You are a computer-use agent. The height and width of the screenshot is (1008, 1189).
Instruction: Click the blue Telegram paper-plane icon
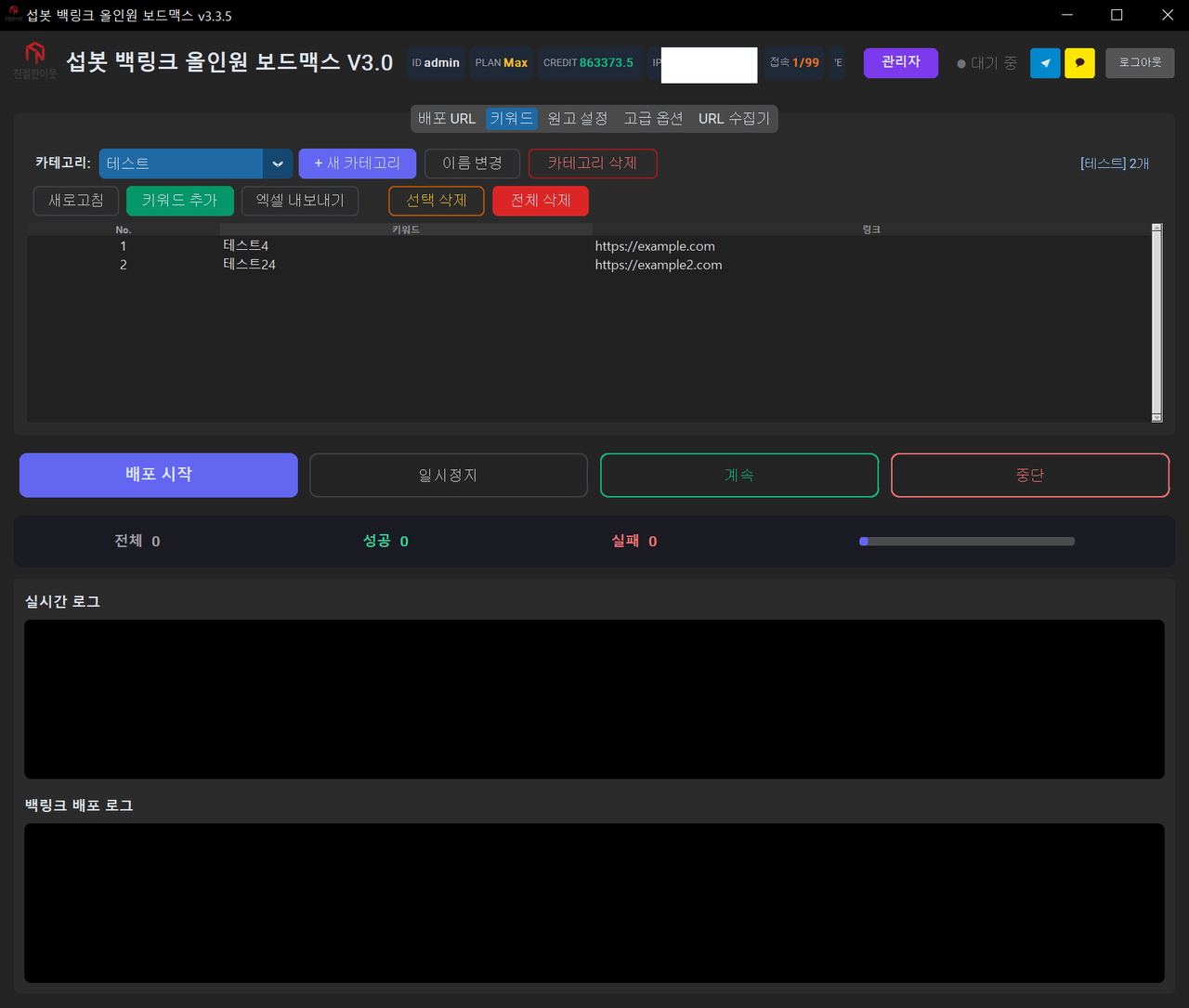click(x=1045, y=63)
